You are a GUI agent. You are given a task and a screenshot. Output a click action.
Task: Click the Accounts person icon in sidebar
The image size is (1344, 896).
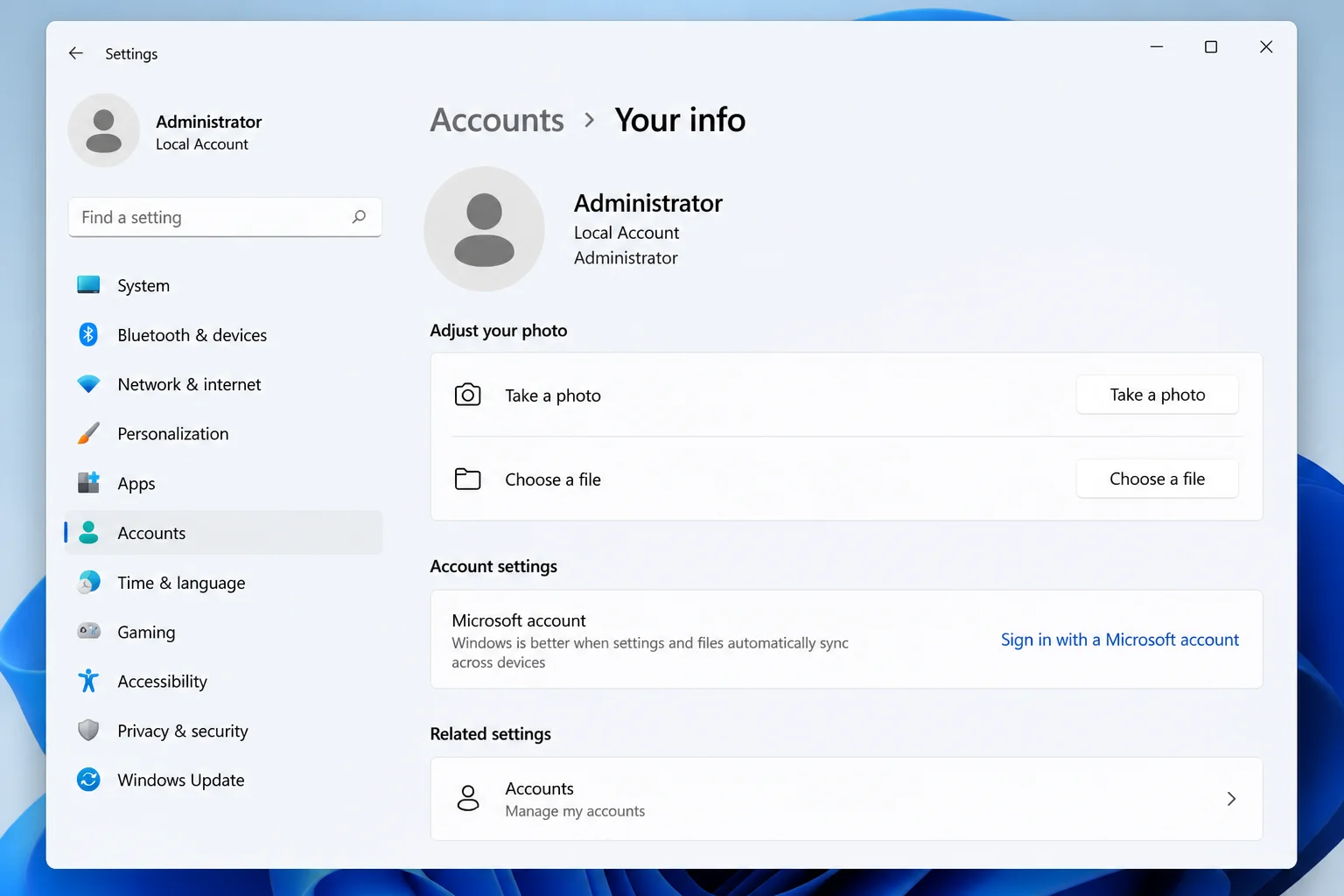tap(88, 533)
